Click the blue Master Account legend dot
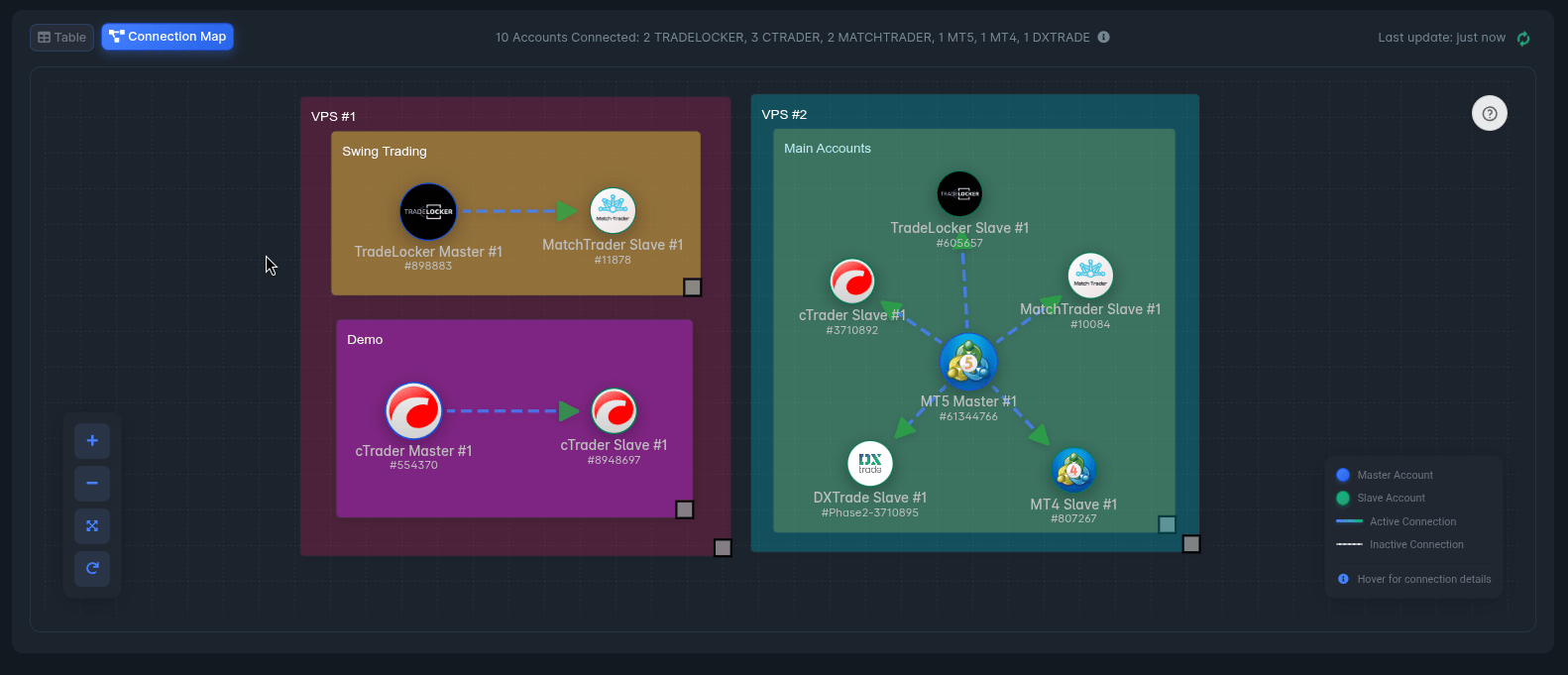 [1343, 475]
